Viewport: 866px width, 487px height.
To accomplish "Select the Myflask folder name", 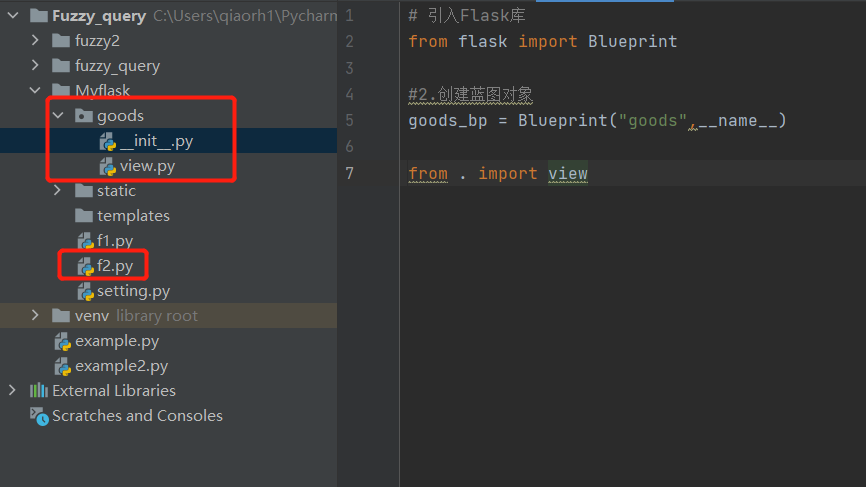I will coord(103,91).
